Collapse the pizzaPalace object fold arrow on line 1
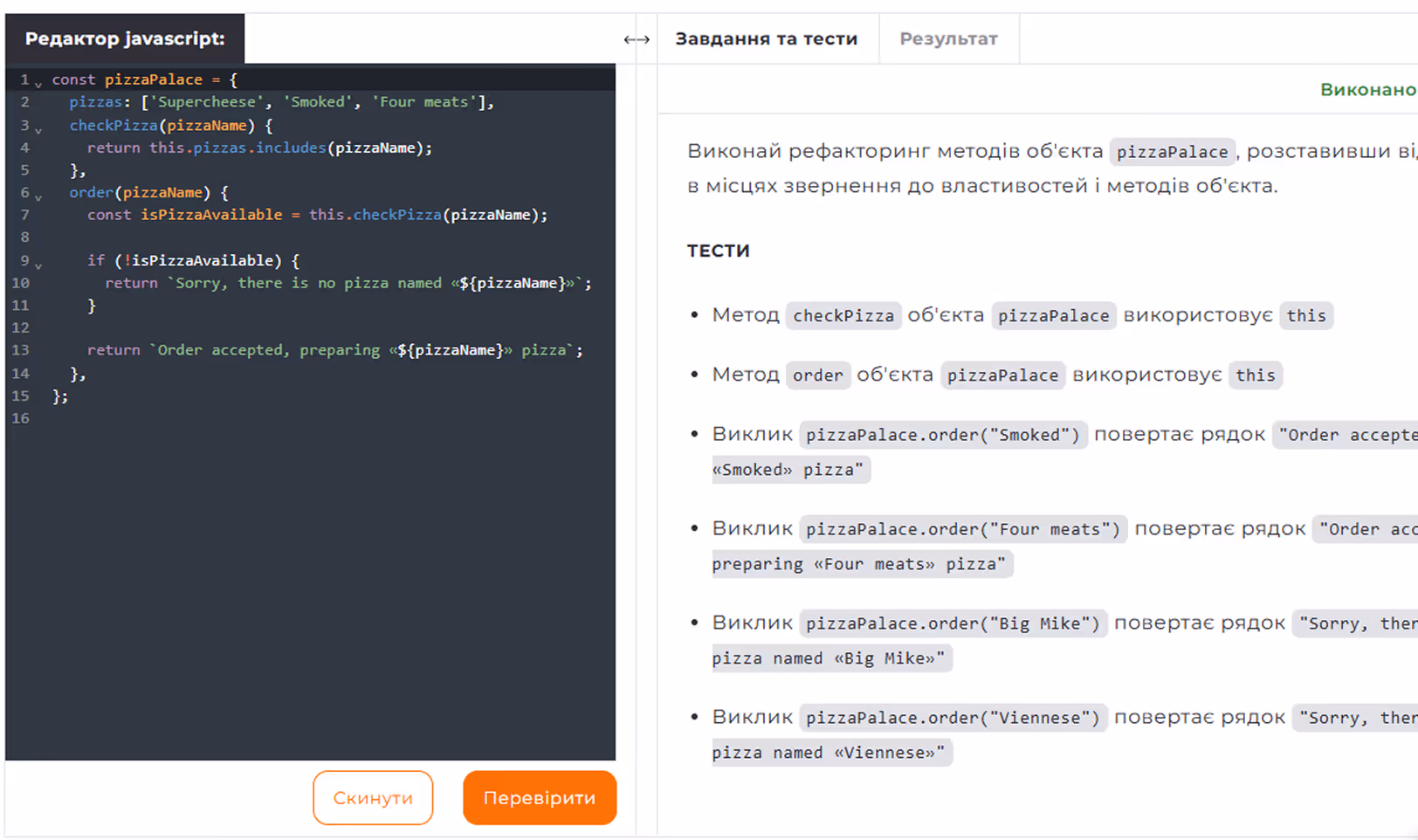Screen dimensions: 1418x840 tap(38, 84)
